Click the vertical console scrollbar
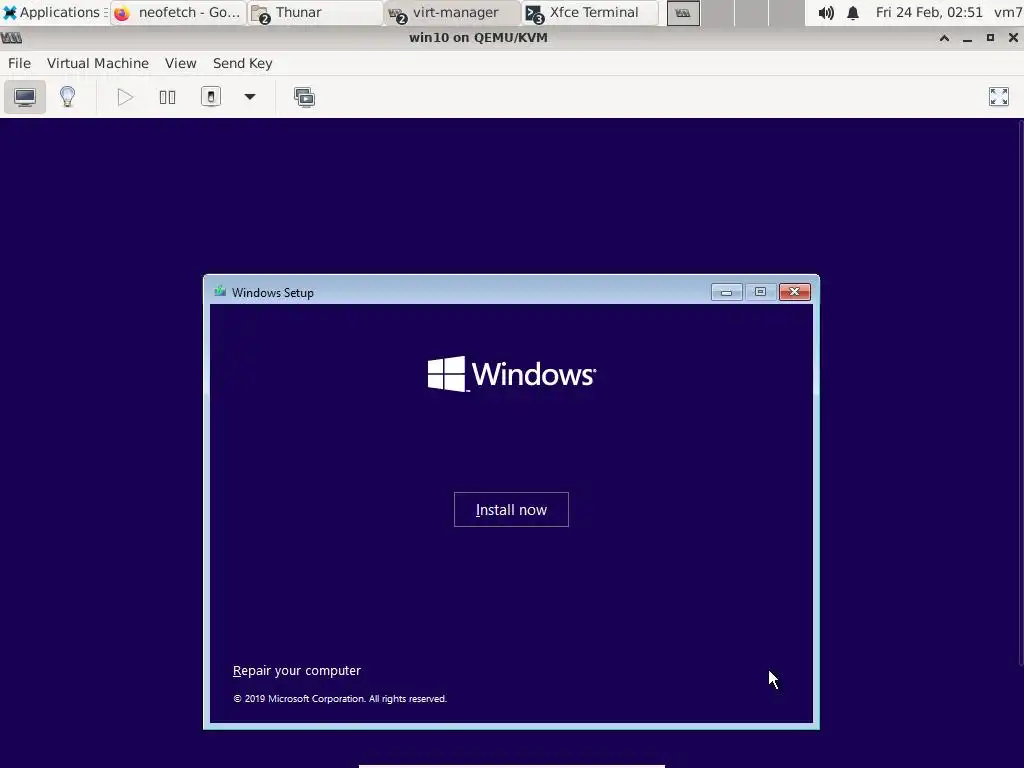This screenshot has width=1024, height=768. [x=1020, y=392]
